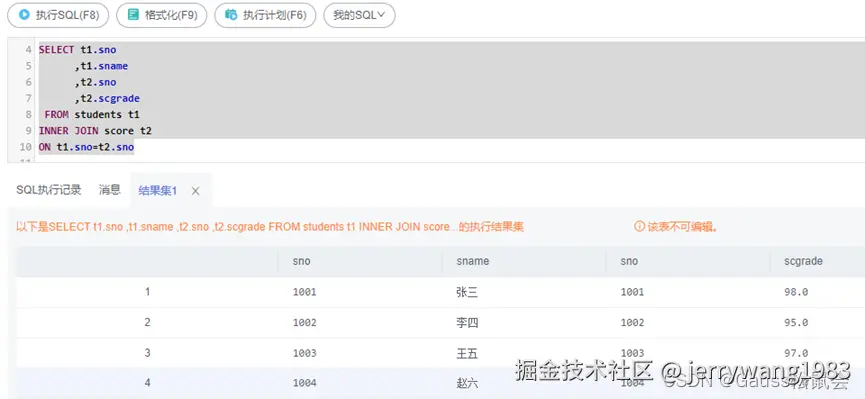Click editor line 4 SELECT t1.sno
The width and height of the screenshot is (865, 399).
(x=78, y=50)
